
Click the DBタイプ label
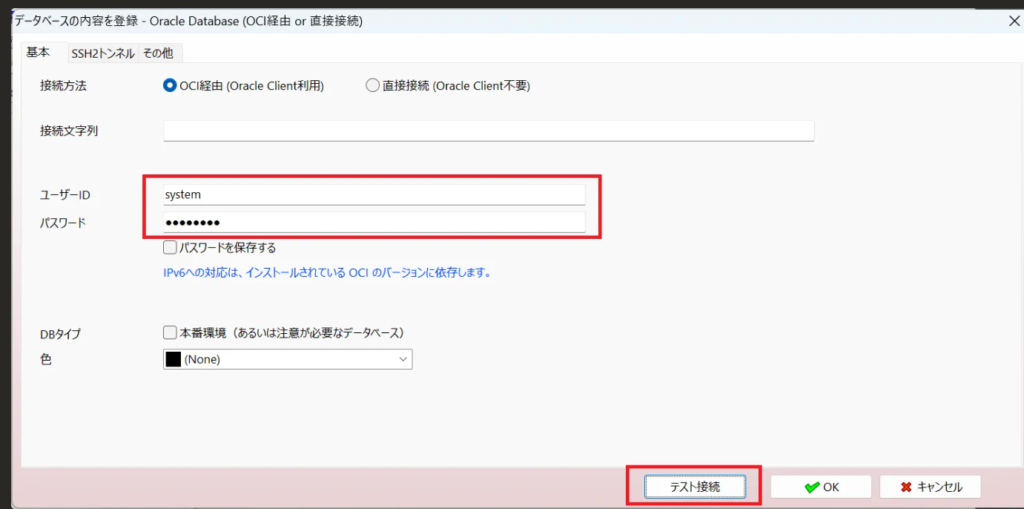click(60, 334)
